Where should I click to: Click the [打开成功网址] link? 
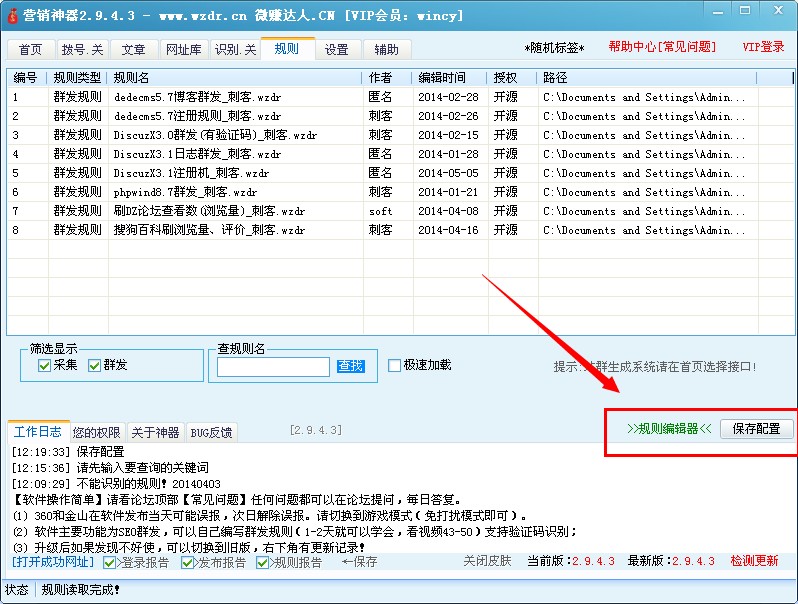pyautogui.click(x=53, y=562)
